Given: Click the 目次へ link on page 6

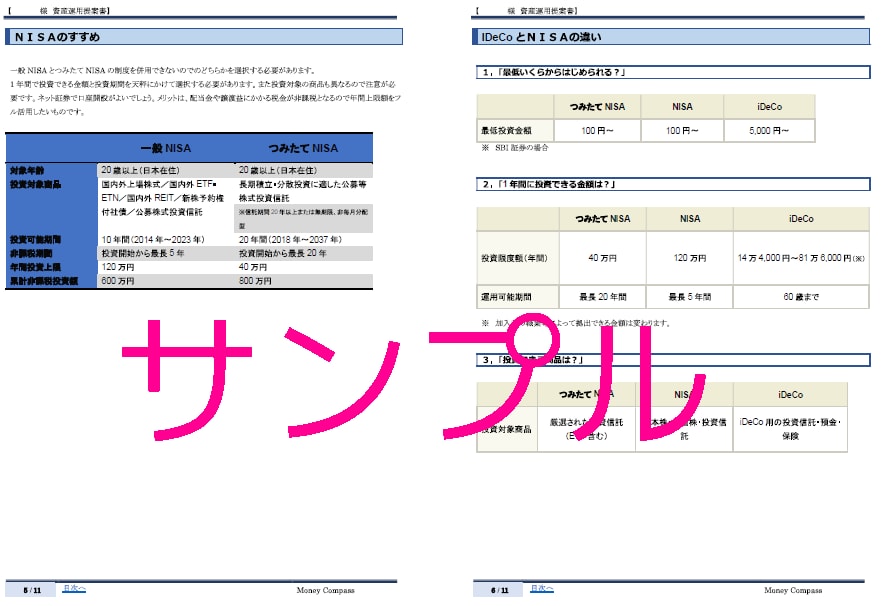Looking at the screenshot, I should point(542,589).
